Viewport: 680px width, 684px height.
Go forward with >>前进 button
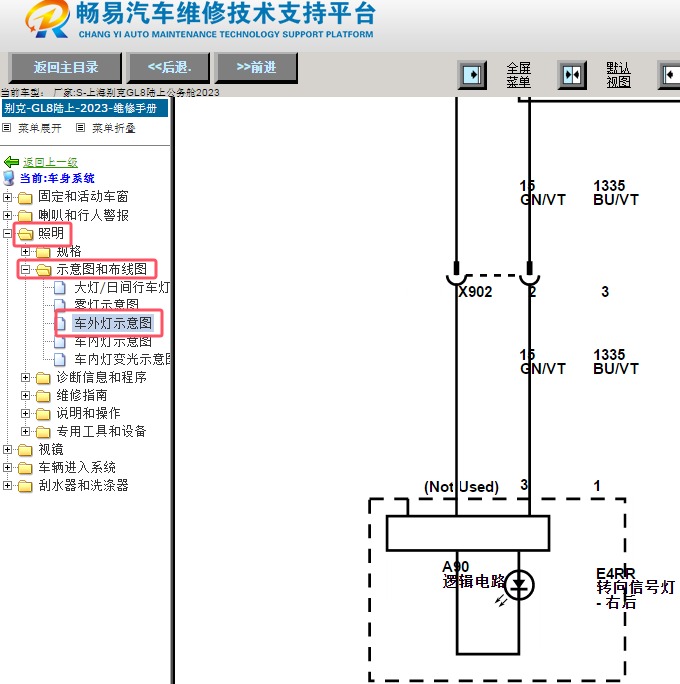coord(256,68)
